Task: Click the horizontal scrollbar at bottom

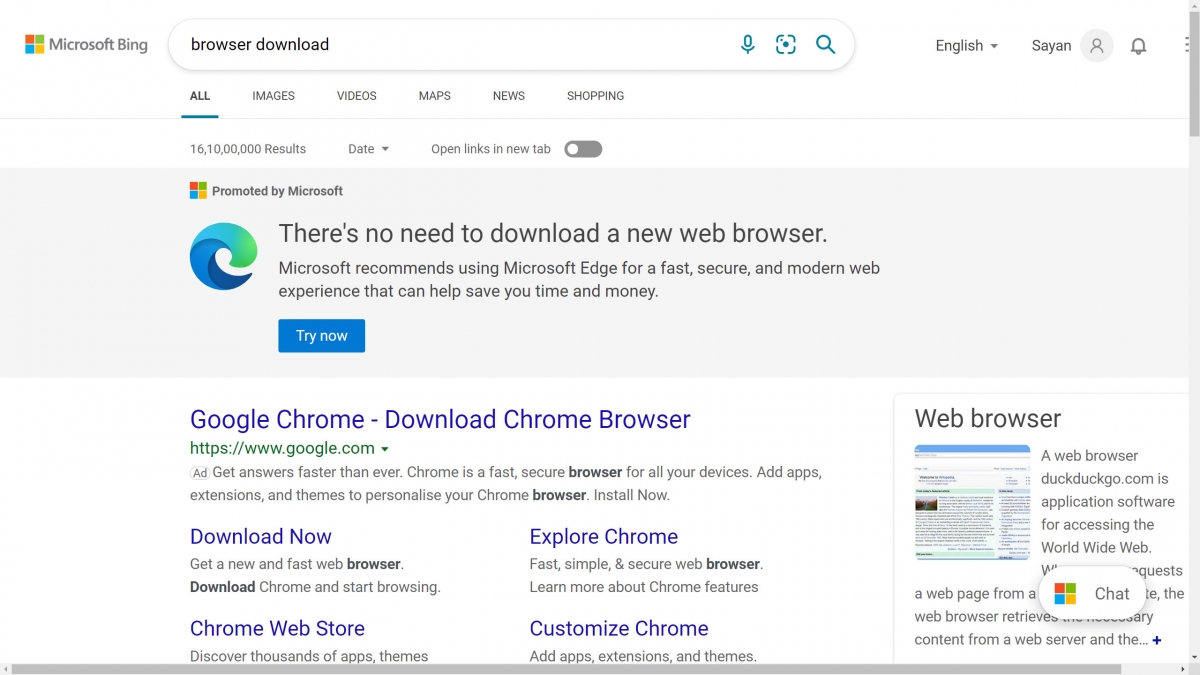Action: 500,668
